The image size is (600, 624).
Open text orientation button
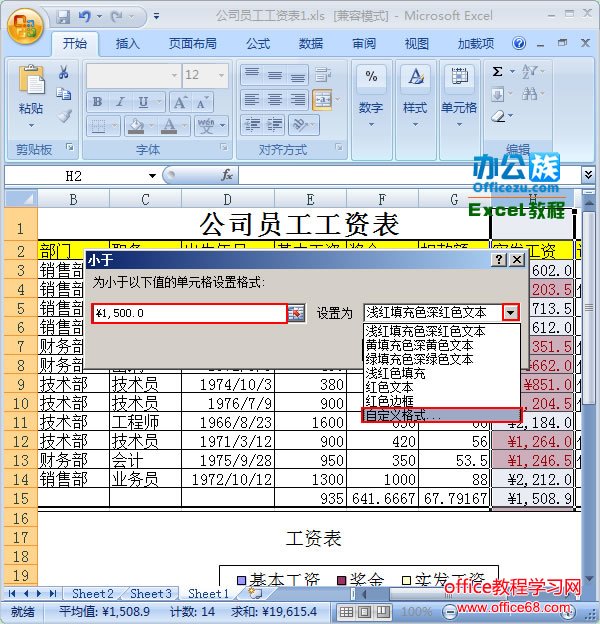[x=300, y=124]
